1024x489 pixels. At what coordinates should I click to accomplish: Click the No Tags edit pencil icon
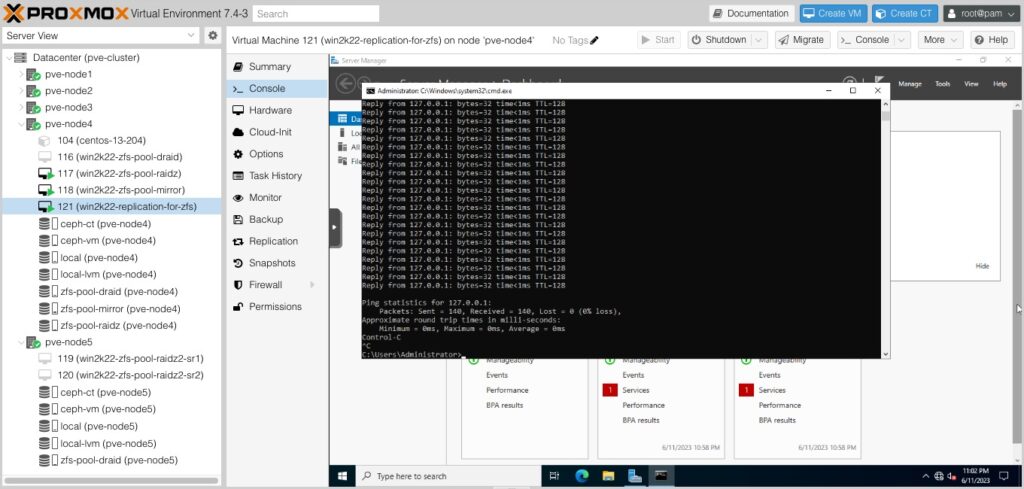tap(594, 40)
